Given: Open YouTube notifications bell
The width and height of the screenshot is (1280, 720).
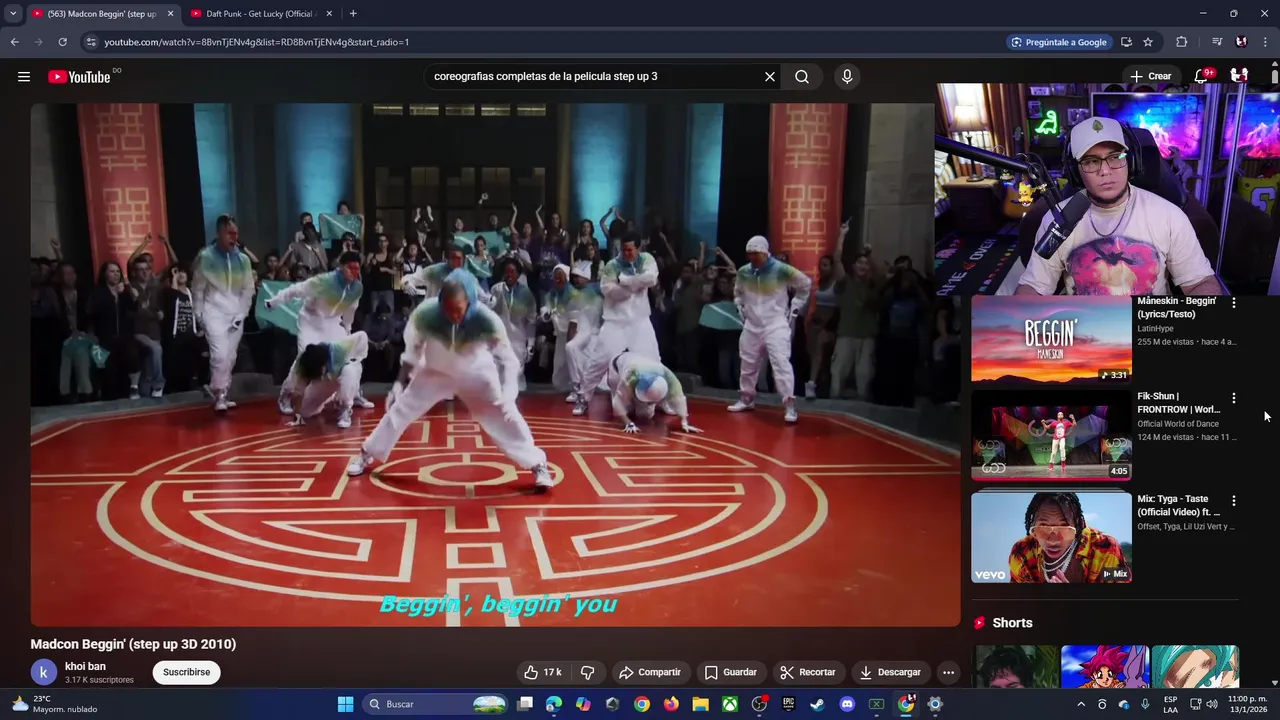Looking at the screenshot, I should (1201, 76).
